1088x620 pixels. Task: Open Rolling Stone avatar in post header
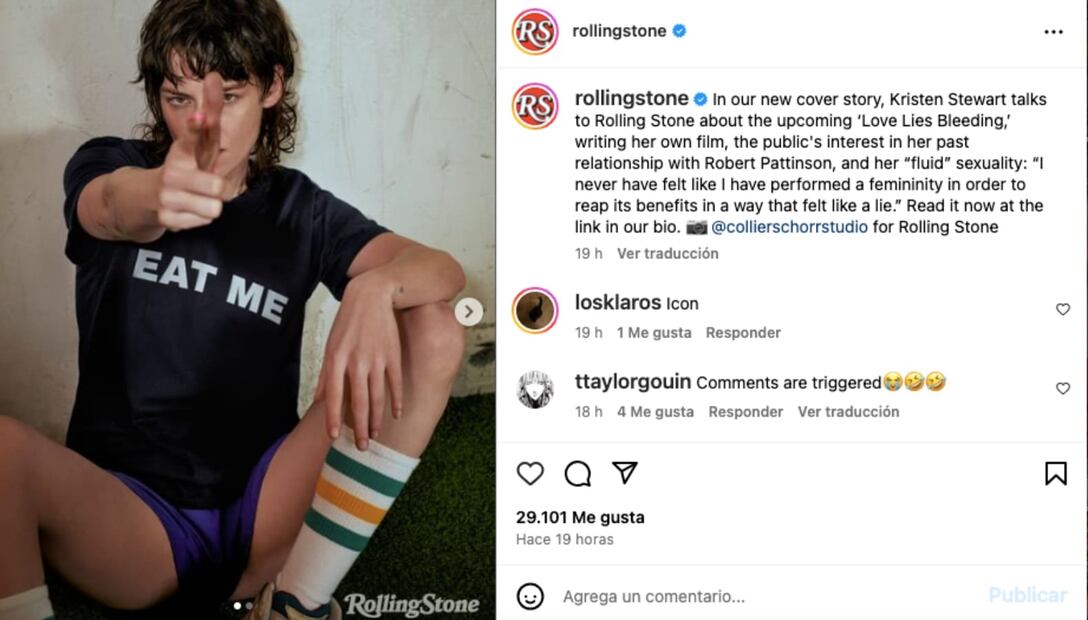(x=535, y=31)
